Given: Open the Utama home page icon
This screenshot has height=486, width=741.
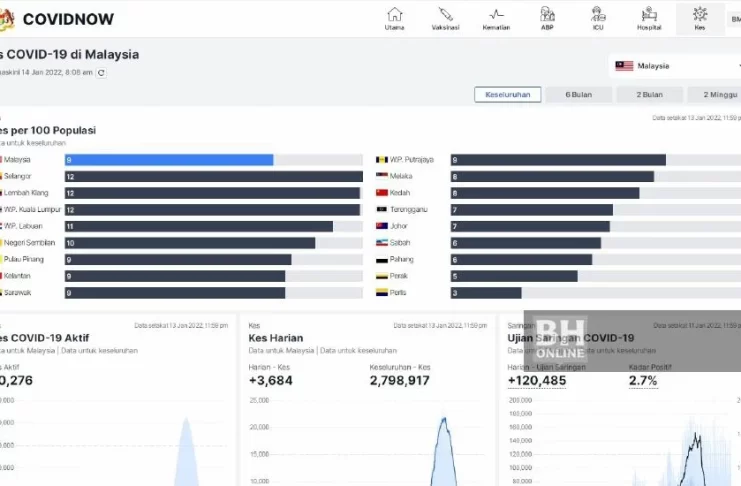Looking at the screenshot, I should (394, 14).
